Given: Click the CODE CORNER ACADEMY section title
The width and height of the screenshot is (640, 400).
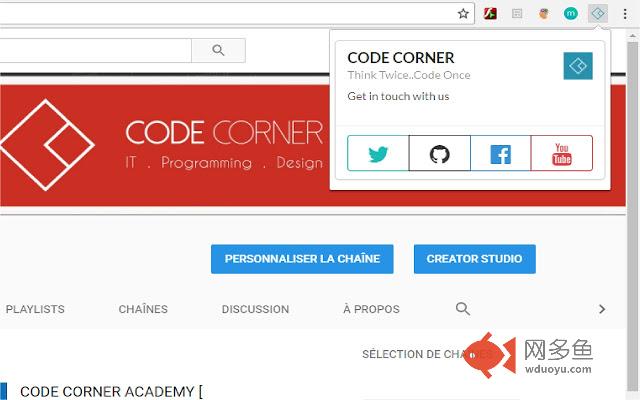Looking at the screenshot, I should pyautogui.click(x=111, y=391).
